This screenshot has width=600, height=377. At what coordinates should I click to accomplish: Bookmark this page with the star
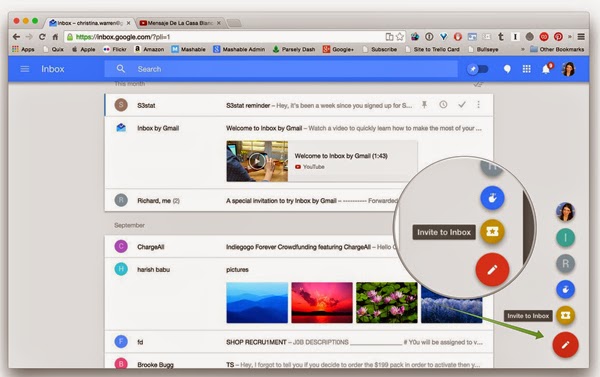[400, 37]
